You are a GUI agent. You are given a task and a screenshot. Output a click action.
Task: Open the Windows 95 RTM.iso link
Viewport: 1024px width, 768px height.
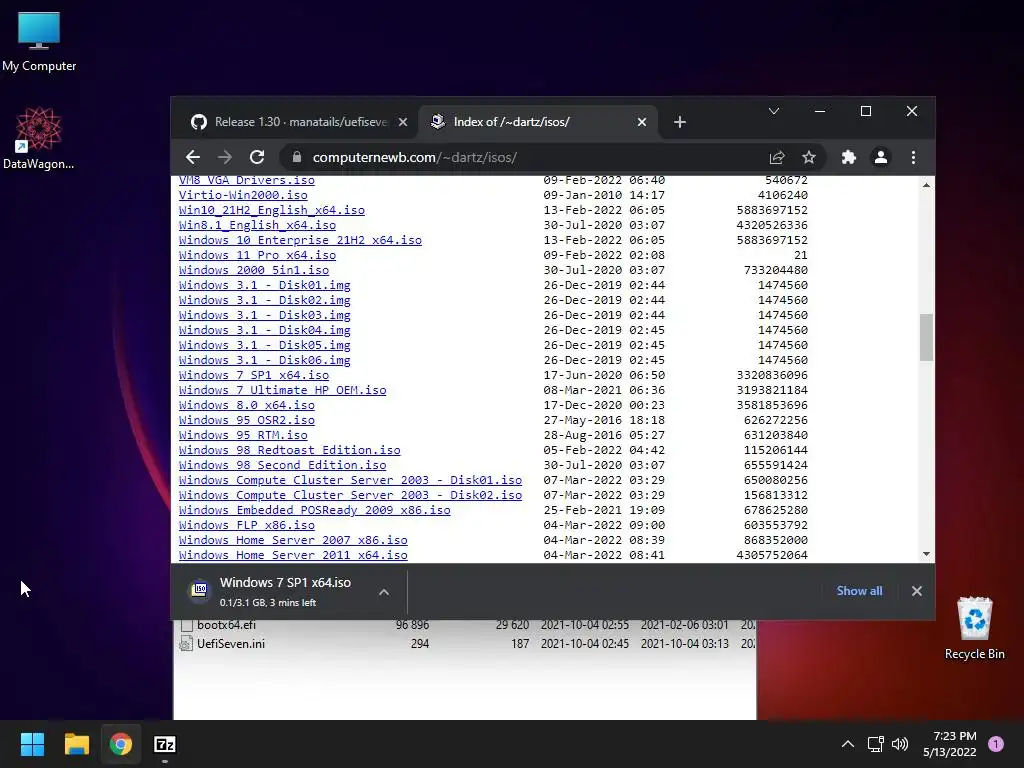tap(243, 435)
